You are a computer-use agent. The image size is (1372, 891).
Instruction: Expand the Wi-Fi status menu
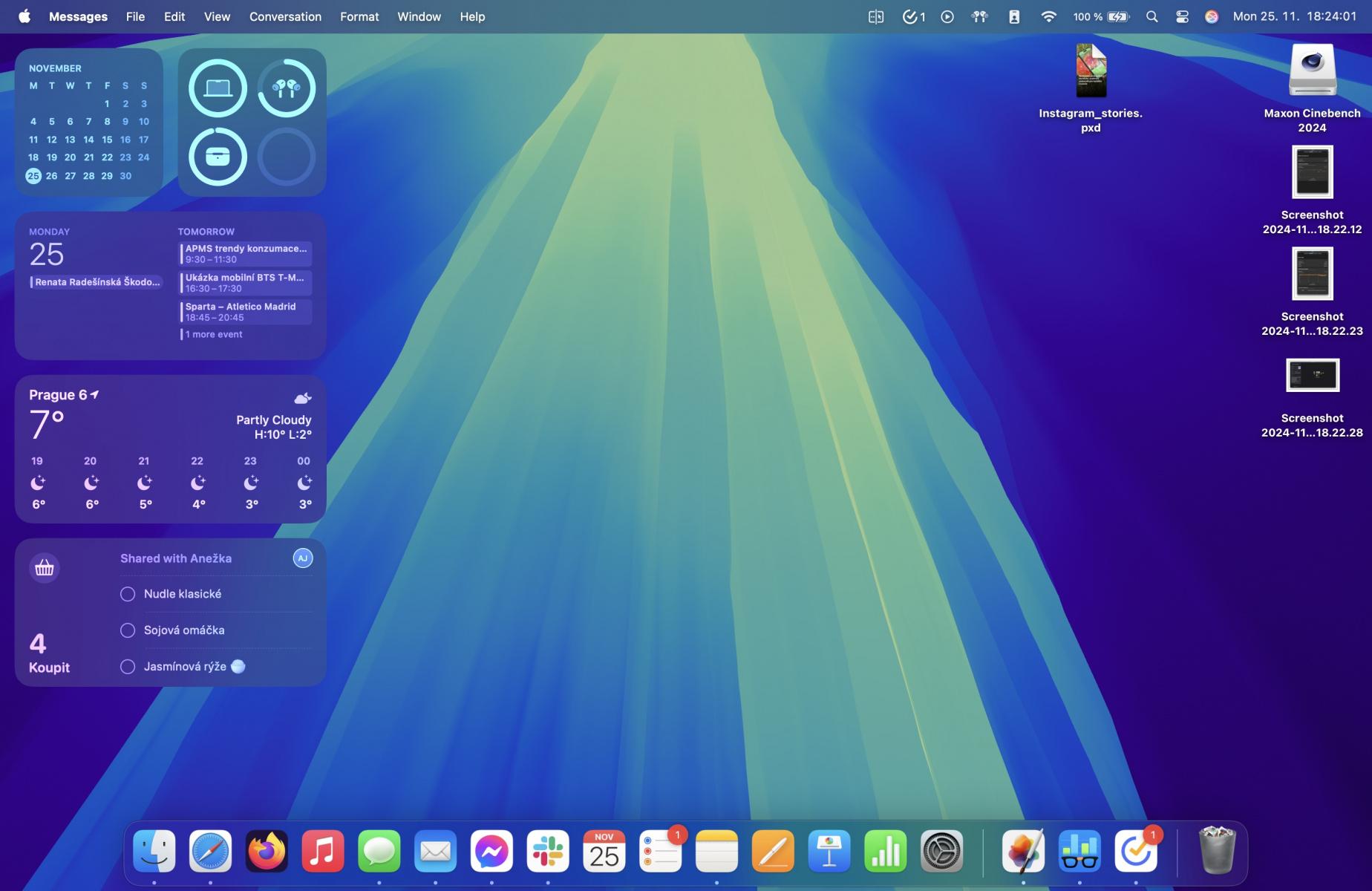click(x=1048, y=16)
